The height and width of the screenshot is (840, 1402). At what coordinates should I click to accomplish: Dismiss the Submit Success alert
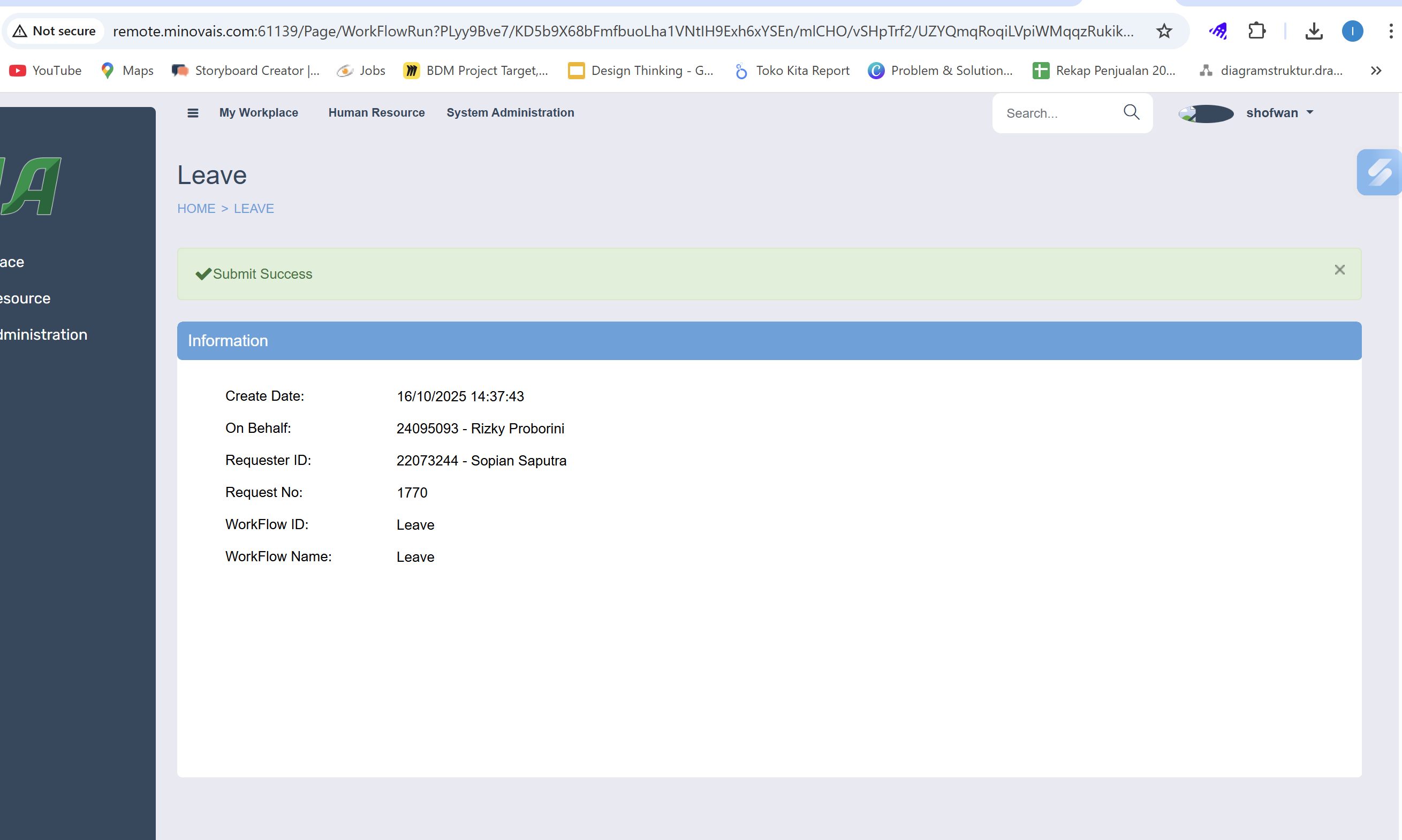[x=1339, y=270]
